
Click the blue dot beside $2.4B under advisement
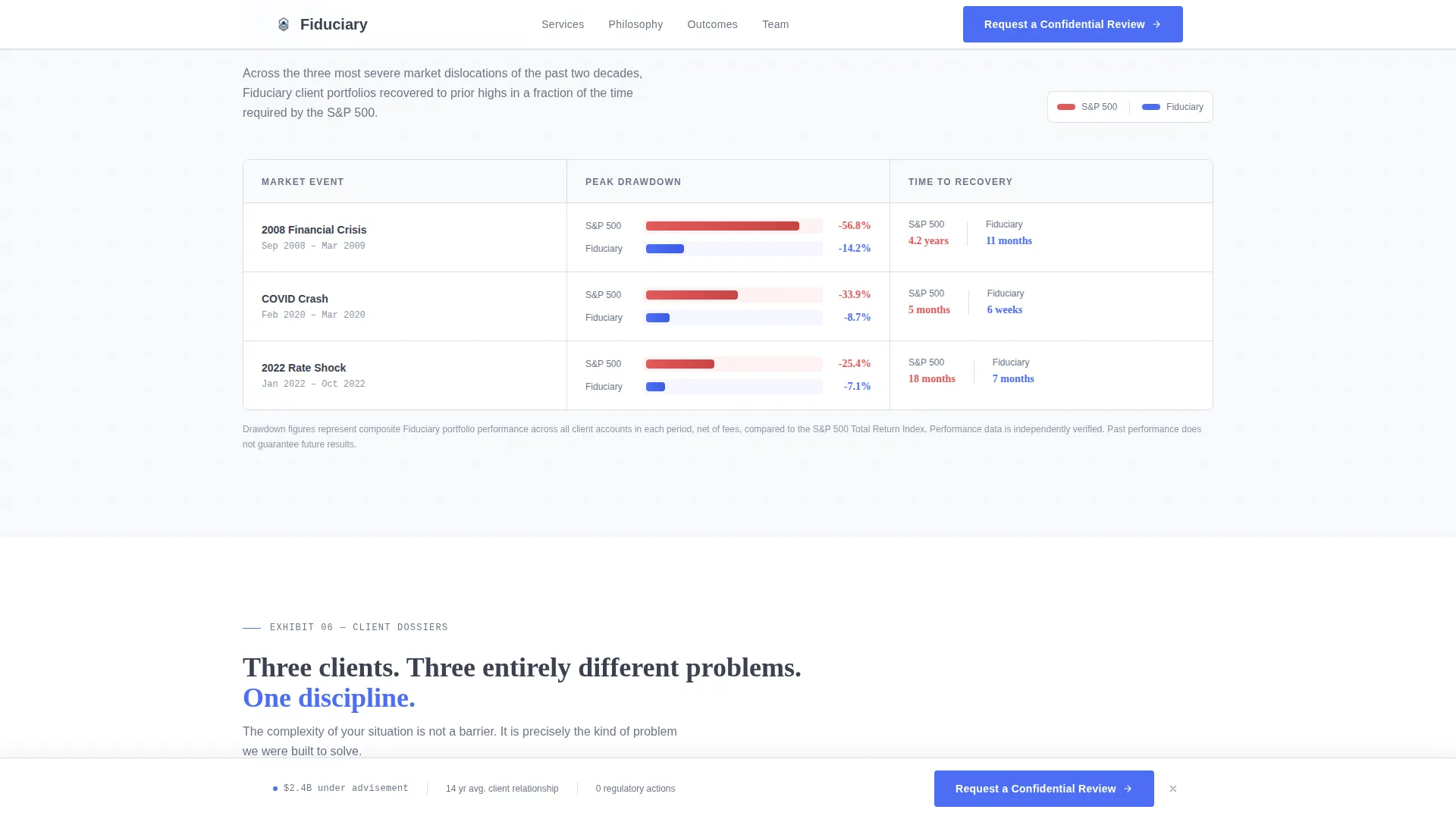click(275, 789)
